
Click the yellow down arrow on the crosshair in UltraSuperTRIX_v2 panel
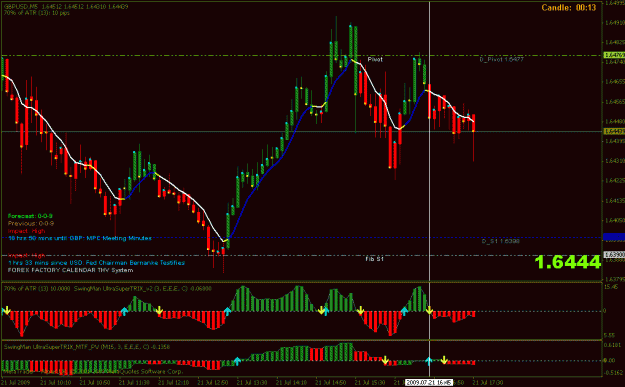(x=430, y=310)
